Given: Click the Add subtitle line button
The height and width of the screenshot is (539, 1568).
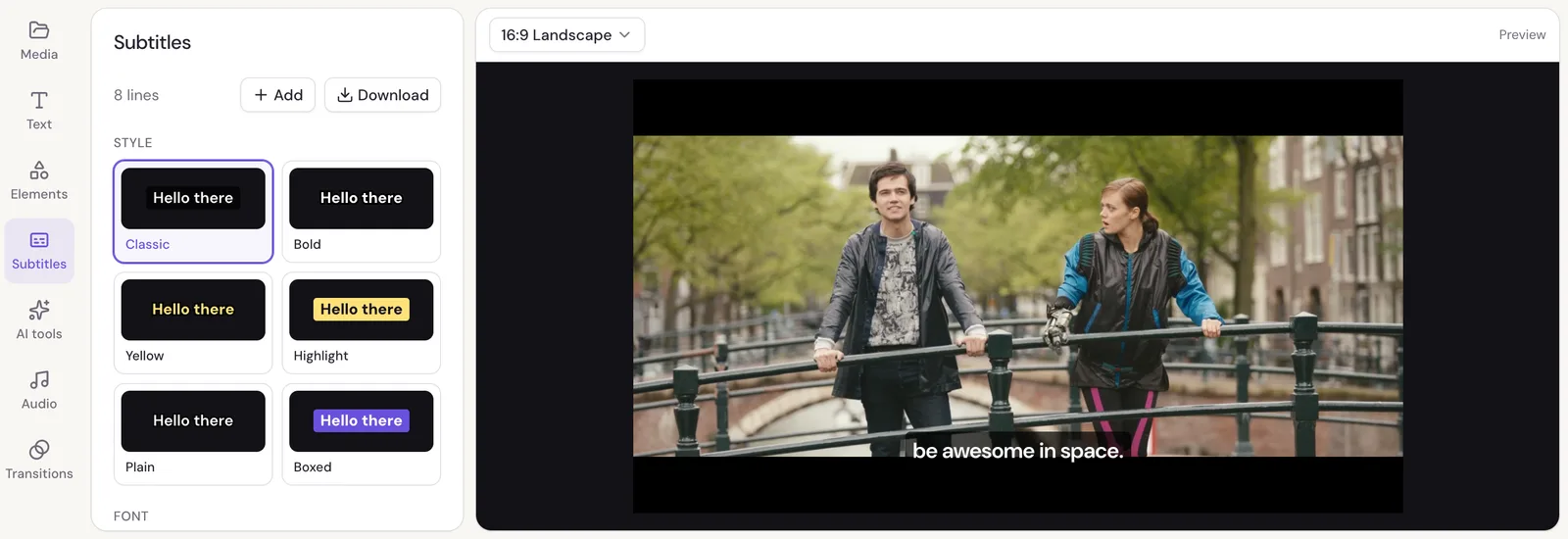Looking at the screenshot, I should tap(278, 95).
